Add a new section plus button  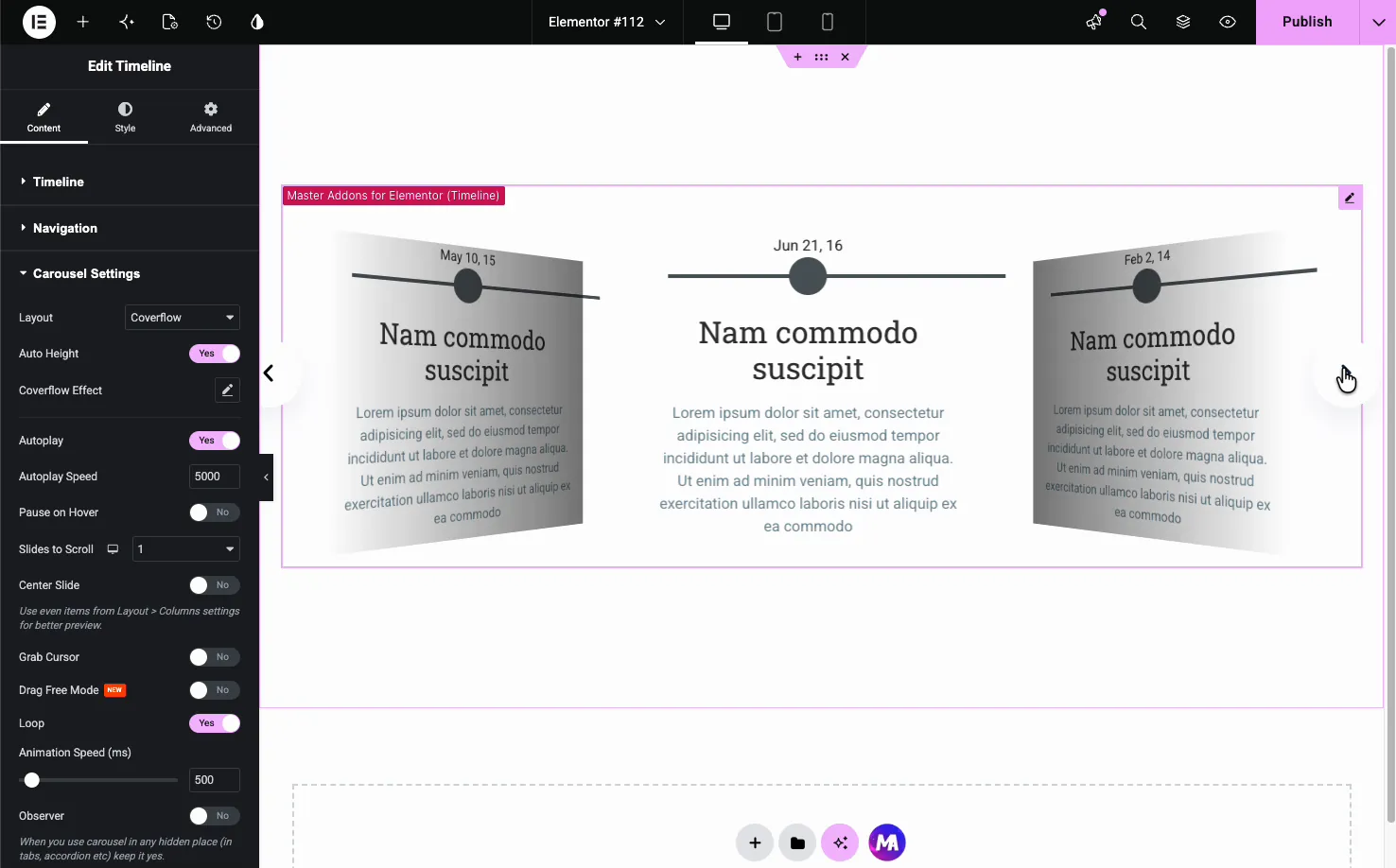pos(755,842)
